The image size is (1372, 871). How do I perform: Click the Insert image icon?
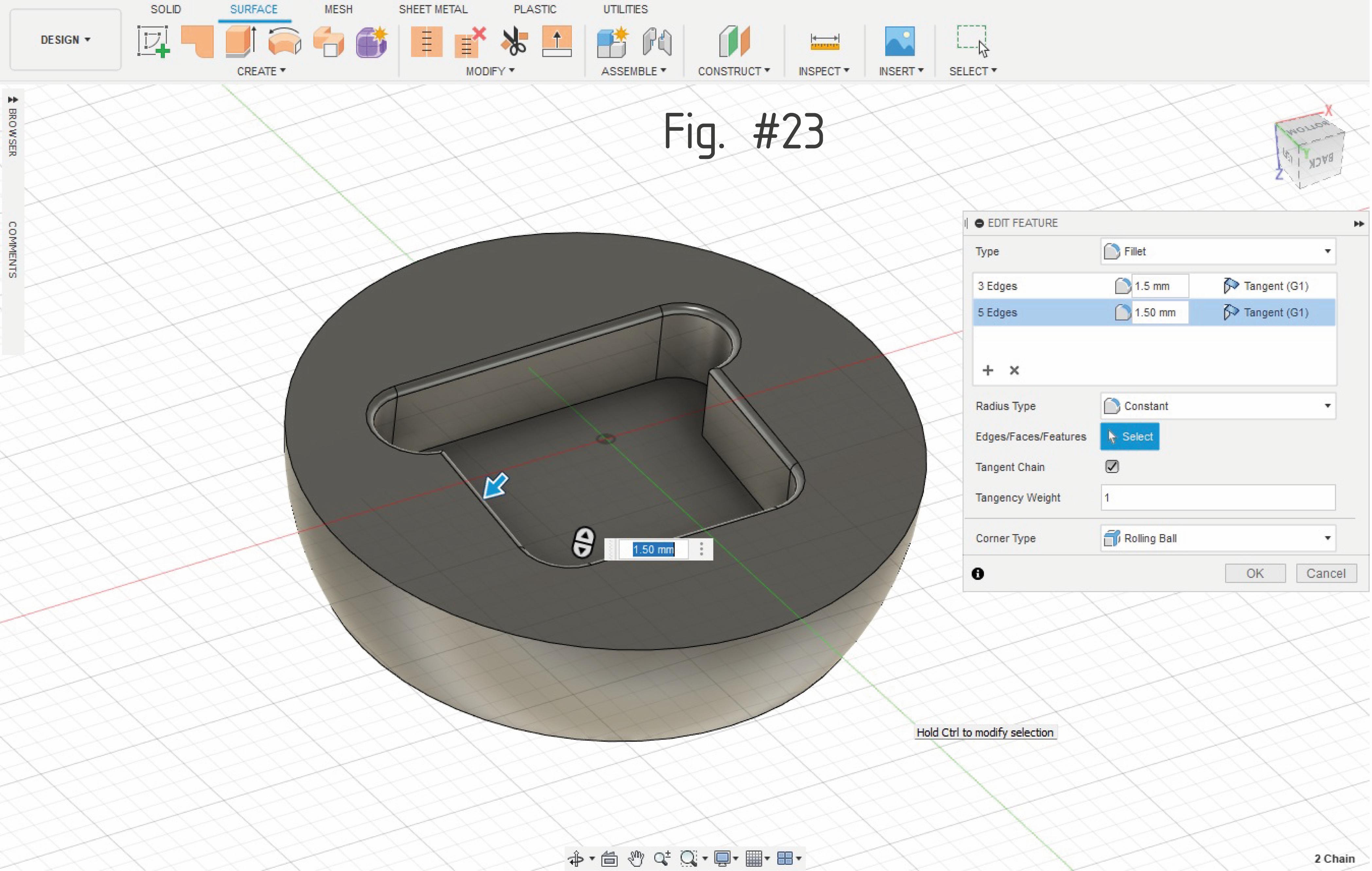click(x=900, y=41)
